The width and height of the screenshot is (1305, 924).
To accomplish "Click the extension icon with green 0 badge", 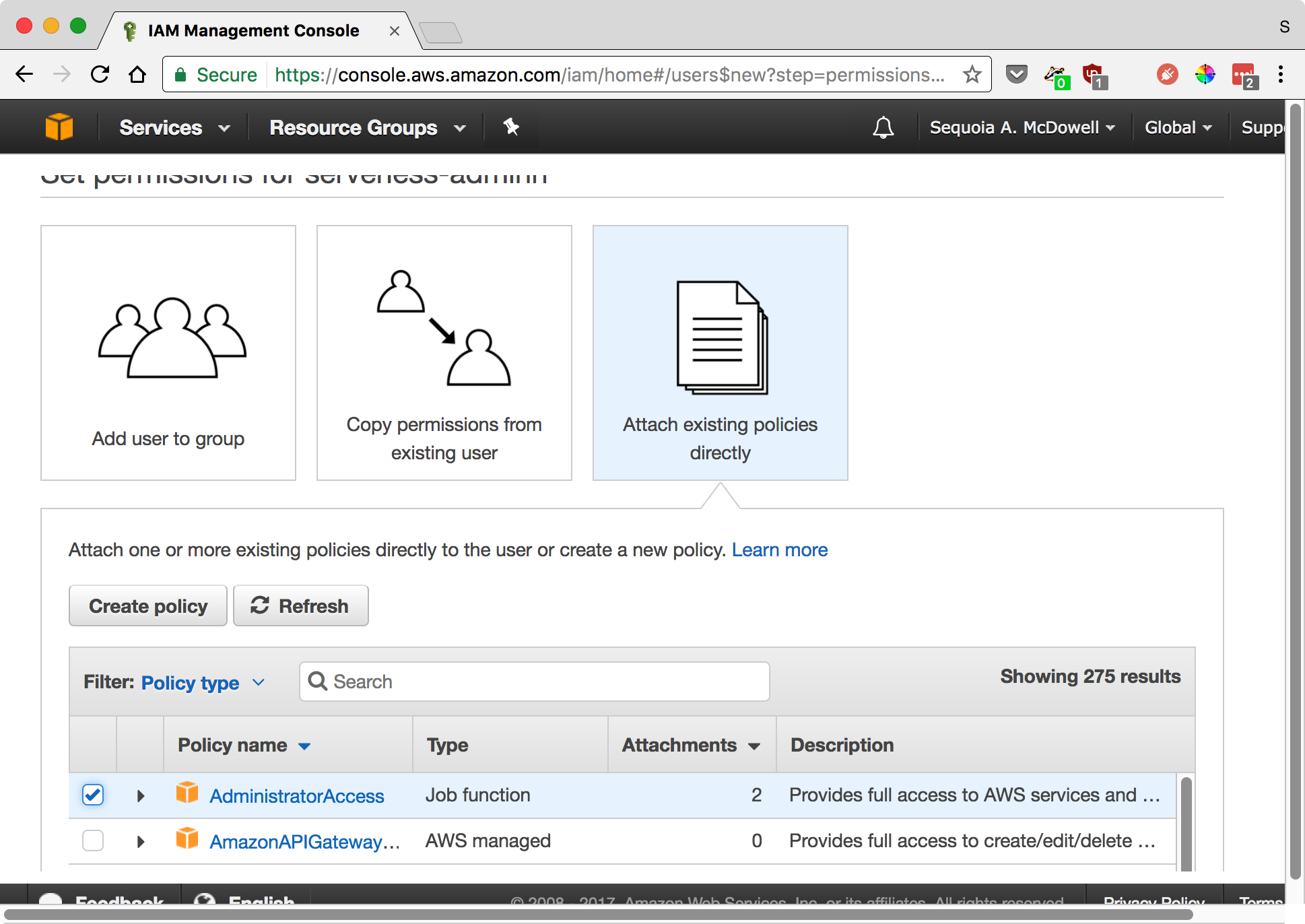I will pos(1056,77).
